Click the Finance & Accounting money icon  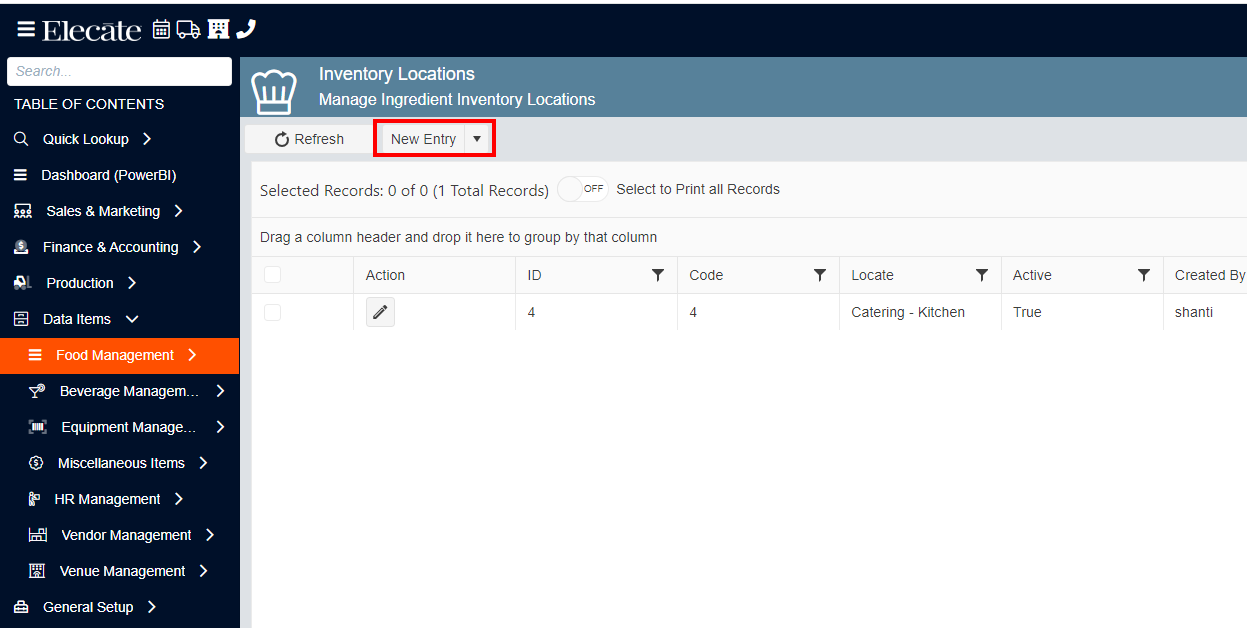(21, 247)
